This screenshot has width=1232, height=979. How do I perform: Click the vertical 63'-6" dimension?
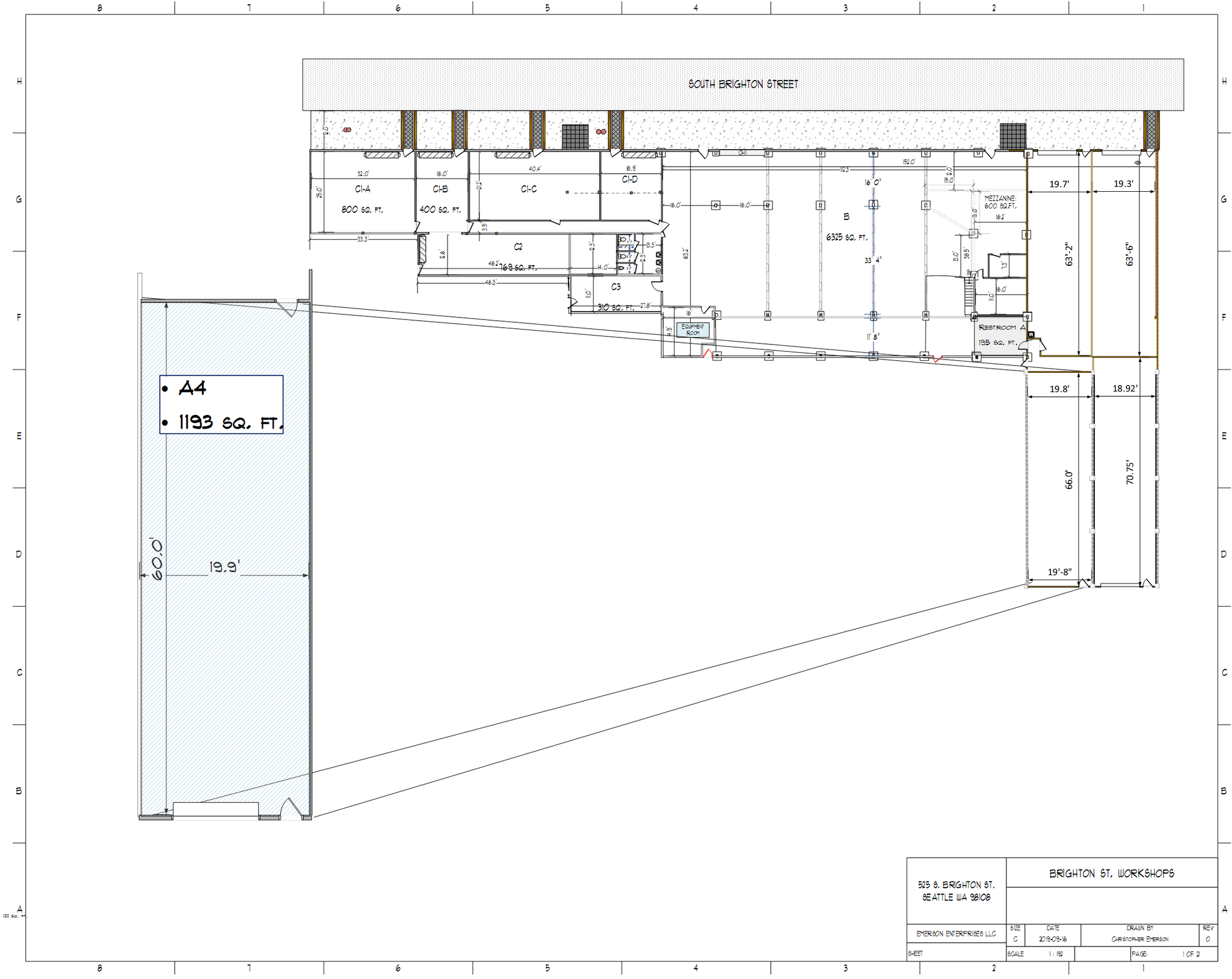(x=1130, y=254)
